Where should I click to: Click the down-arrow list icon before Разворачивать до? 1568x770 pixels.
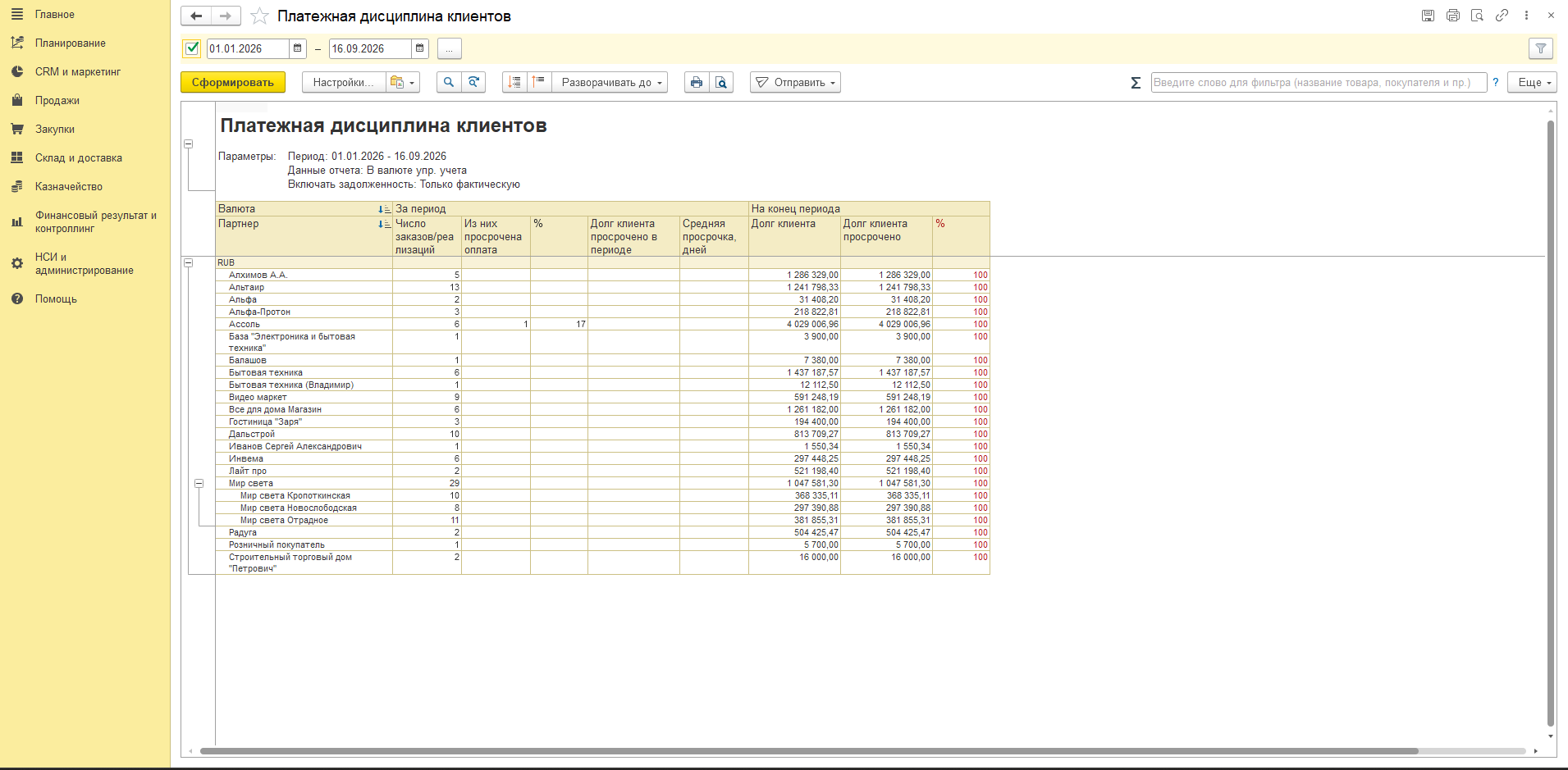click(514, 82)
